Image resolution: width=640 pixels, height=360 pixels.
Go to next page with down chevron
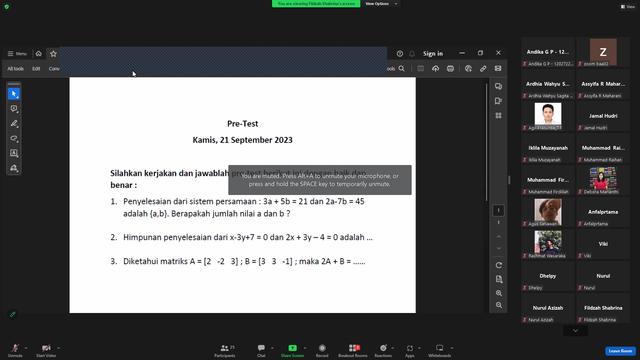[498, 248]
